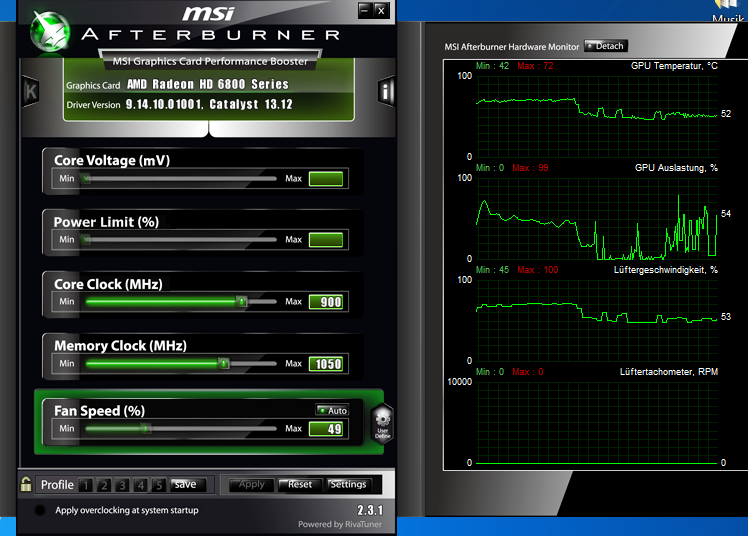Image resolution: width=748 pixels, height=537 pixels.
Task: Click the Save profile button
Action: click(187, 485)
